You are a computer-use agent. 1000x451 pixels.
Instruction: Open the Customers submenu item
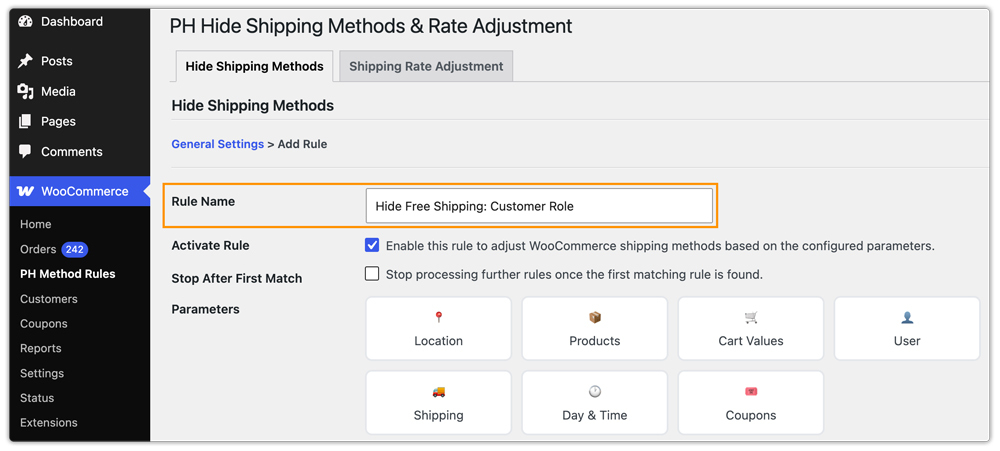tap(48, 299)
